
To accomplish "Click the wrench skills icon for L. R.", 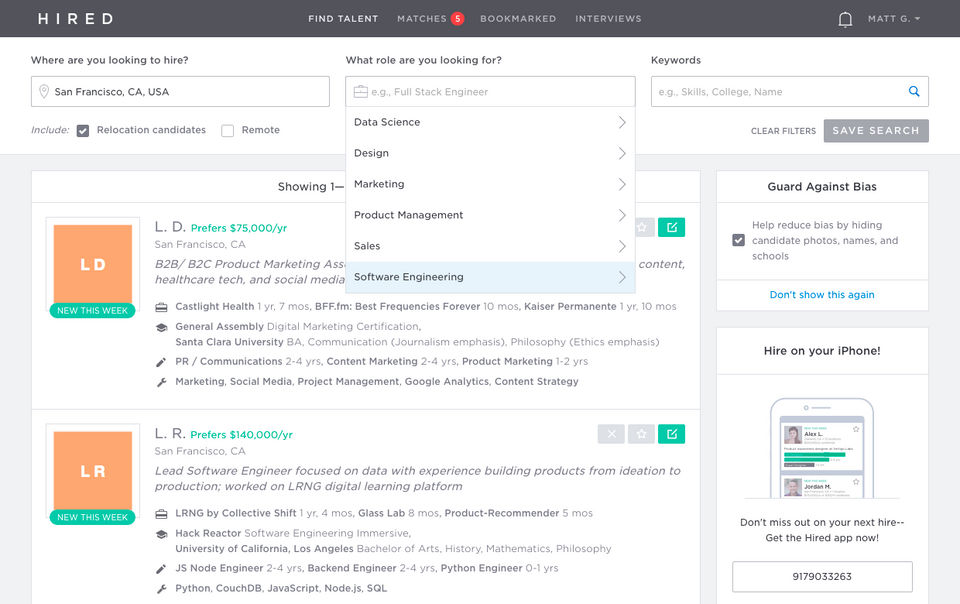I will coord(161,589).
